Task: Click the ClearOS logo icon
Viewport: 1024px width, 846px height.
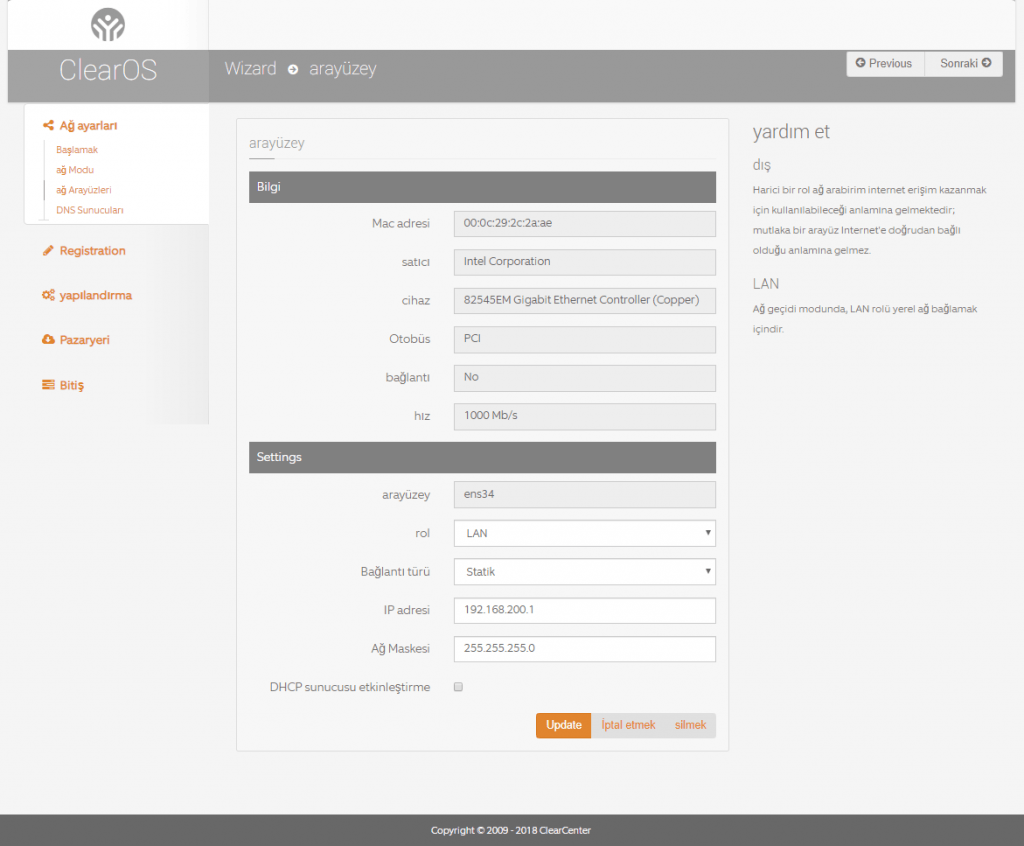Action: pos(107,24)
